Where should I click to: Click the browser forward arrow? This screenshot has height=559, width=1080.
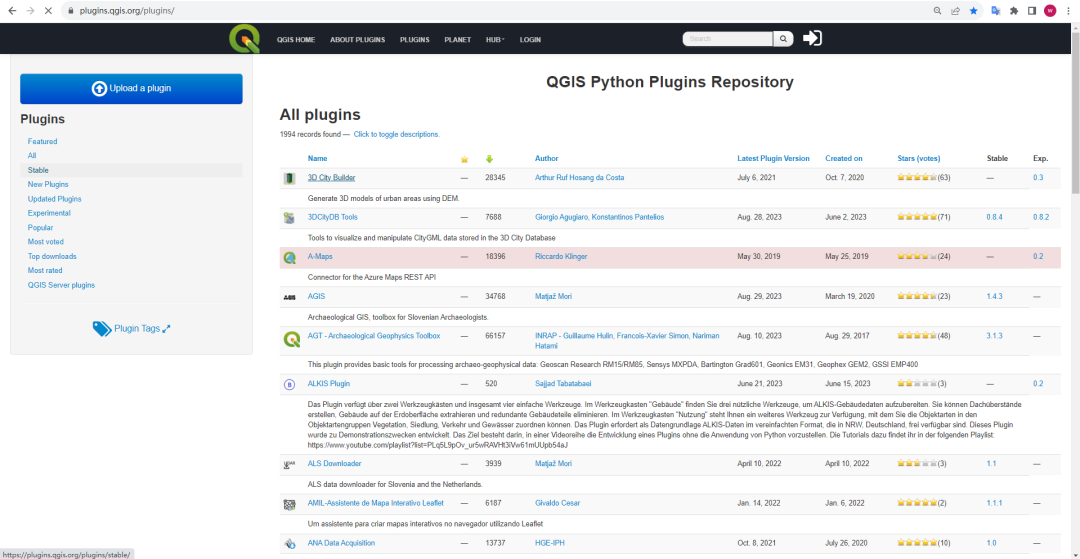coord(30,11)
